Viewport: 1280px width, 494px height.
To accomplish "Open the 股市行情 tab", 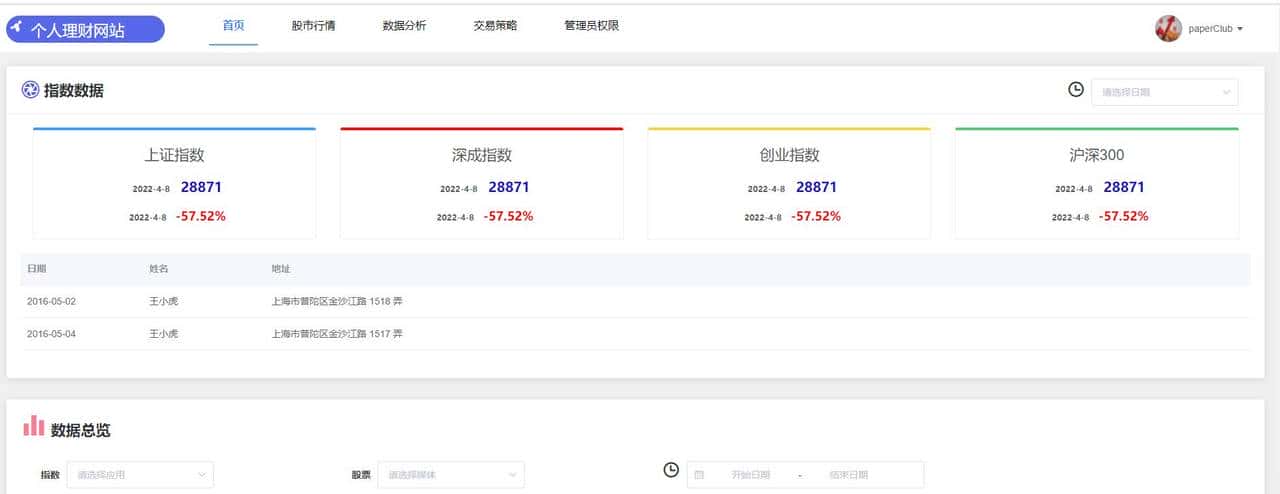I will coord(313,26).
